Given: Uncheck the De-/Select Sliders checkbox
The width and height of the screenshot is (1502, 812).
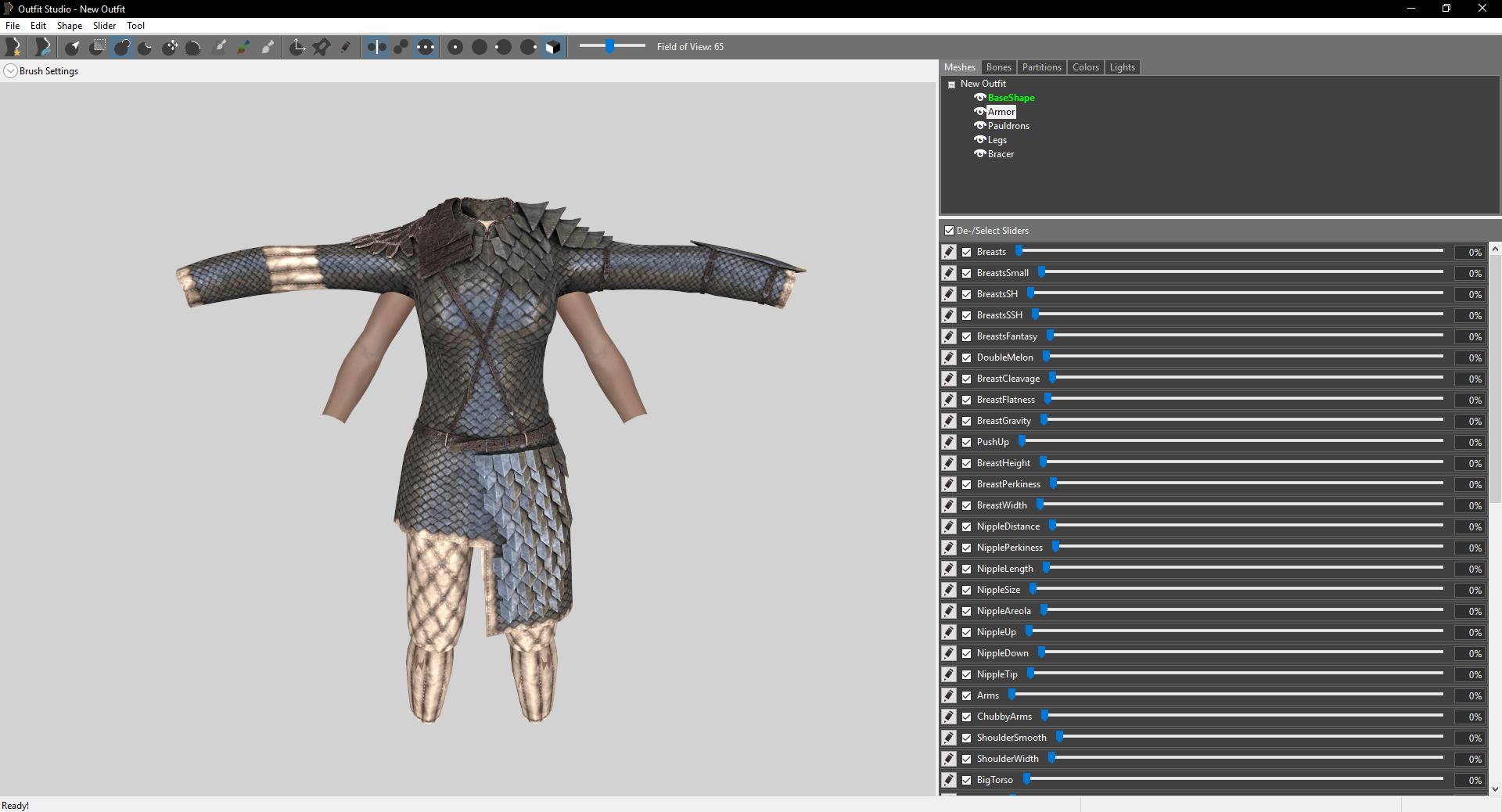Looking at the screenshot, I should (949, 231).
